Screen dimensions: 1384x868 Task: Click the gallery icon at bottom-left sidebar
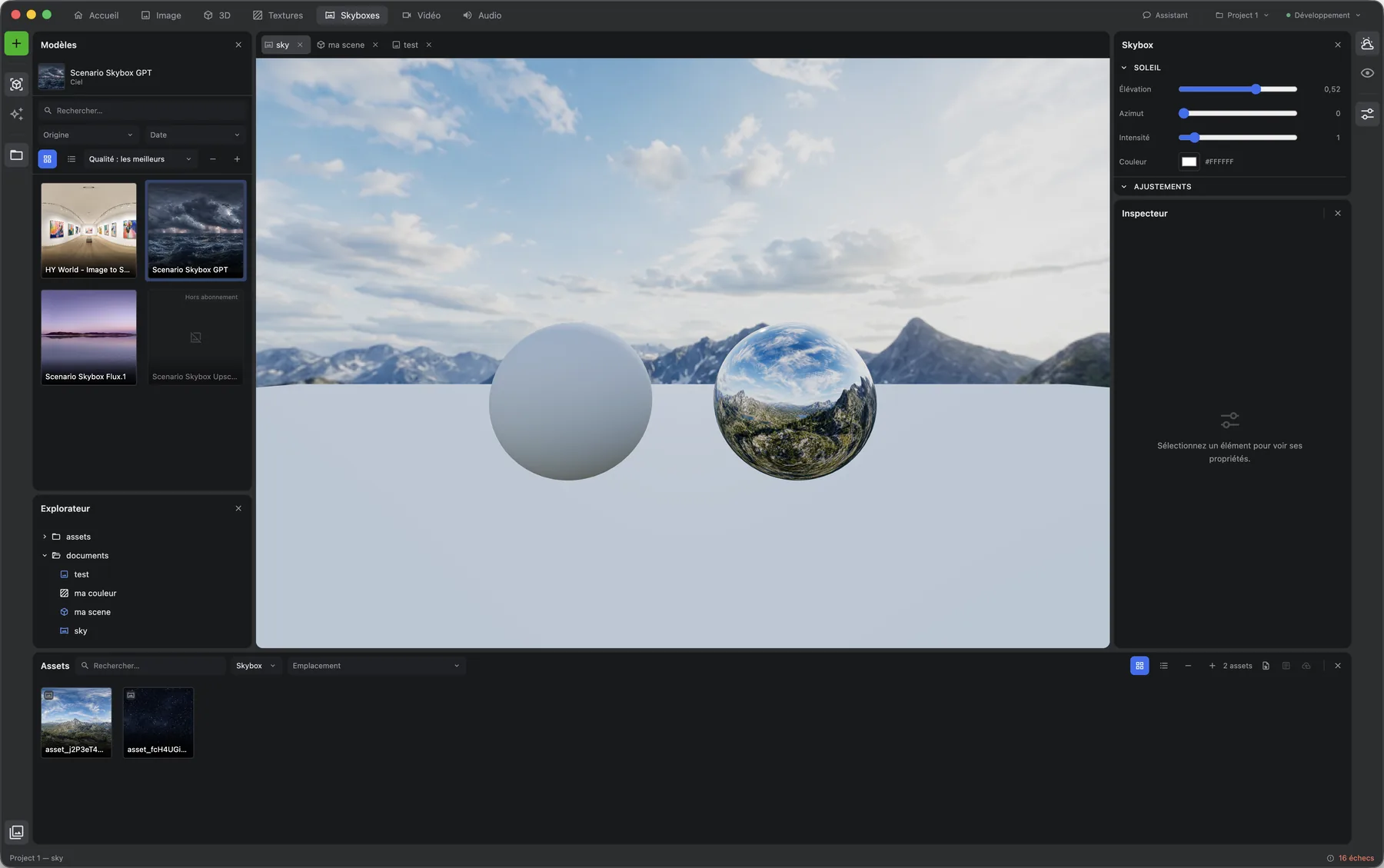pyautogui.click(x=16, y=832)
